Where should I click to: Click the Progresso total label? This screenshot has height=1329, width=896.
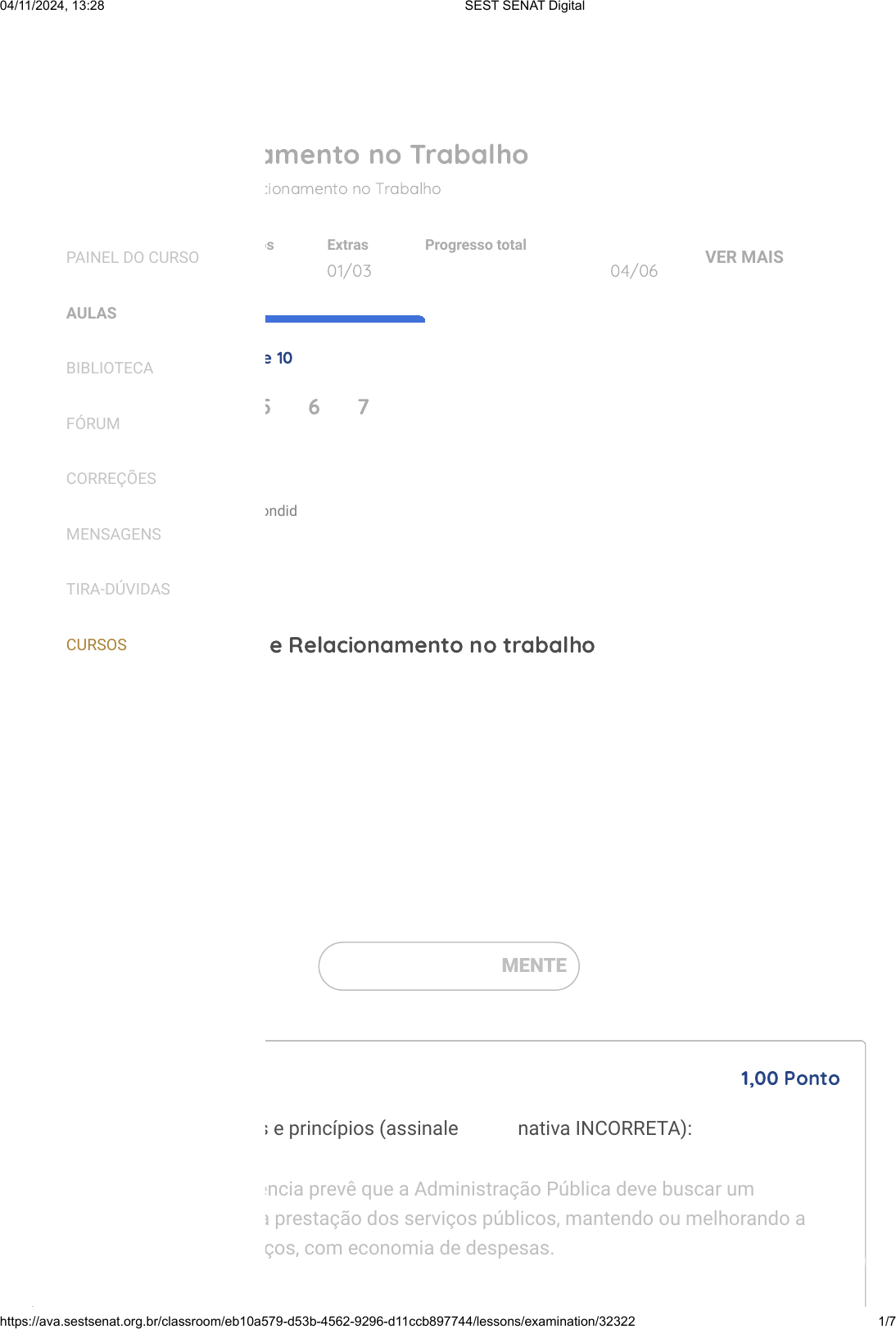475,245
